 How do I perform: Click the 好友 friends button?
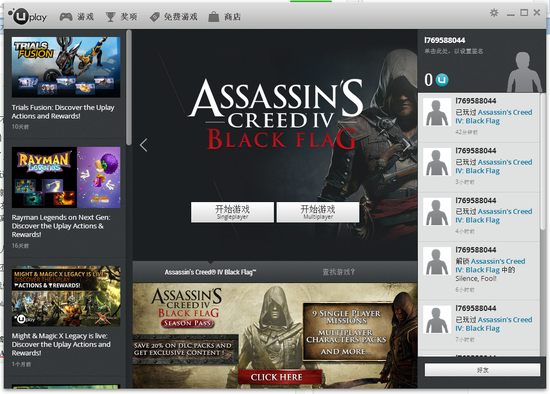click(482, 370)
